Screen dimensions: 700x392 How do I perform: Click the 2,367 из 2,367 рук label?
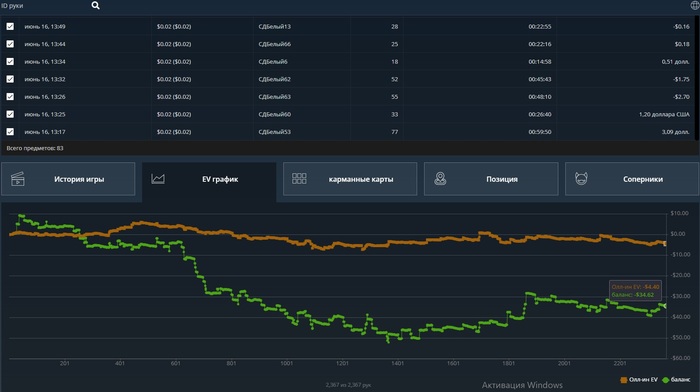pos(348,384)
